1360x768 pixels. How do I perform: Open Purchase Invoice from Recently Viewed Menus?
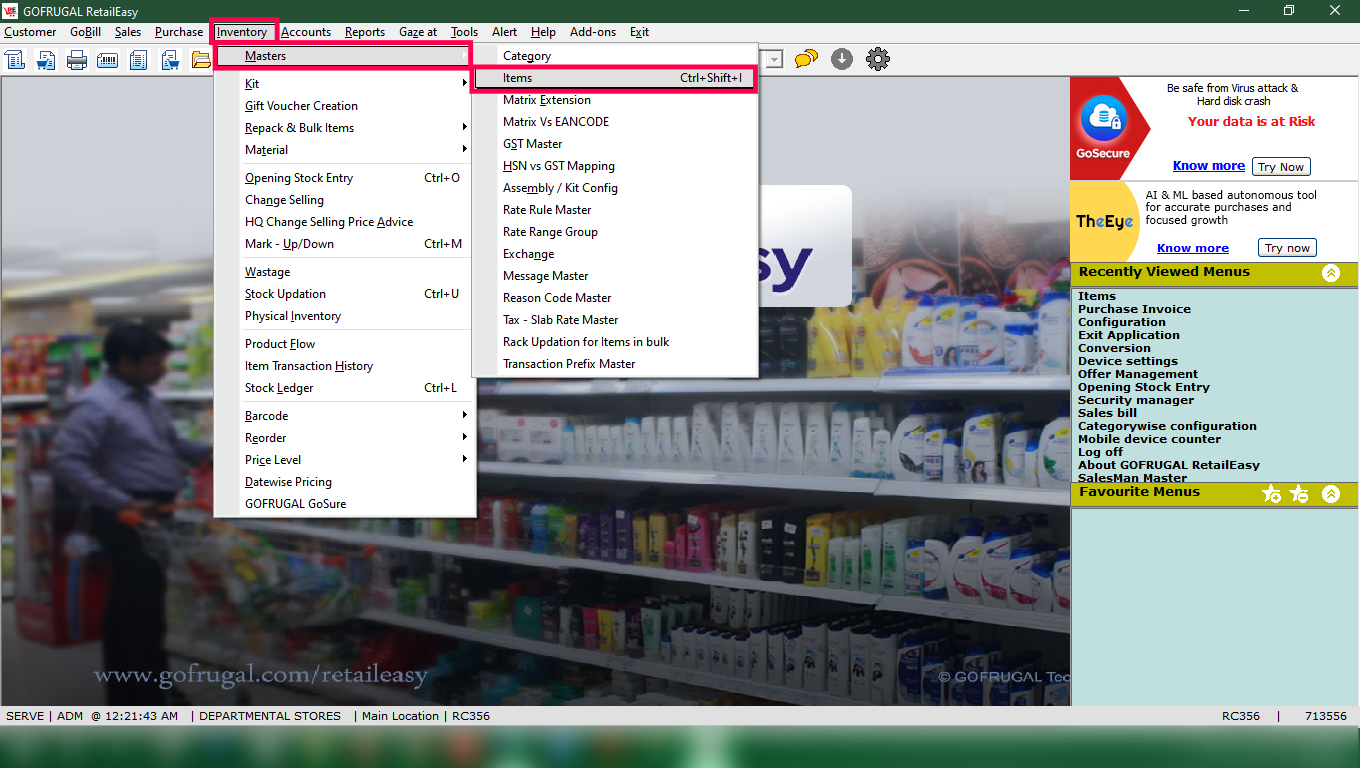[1134, 309]
